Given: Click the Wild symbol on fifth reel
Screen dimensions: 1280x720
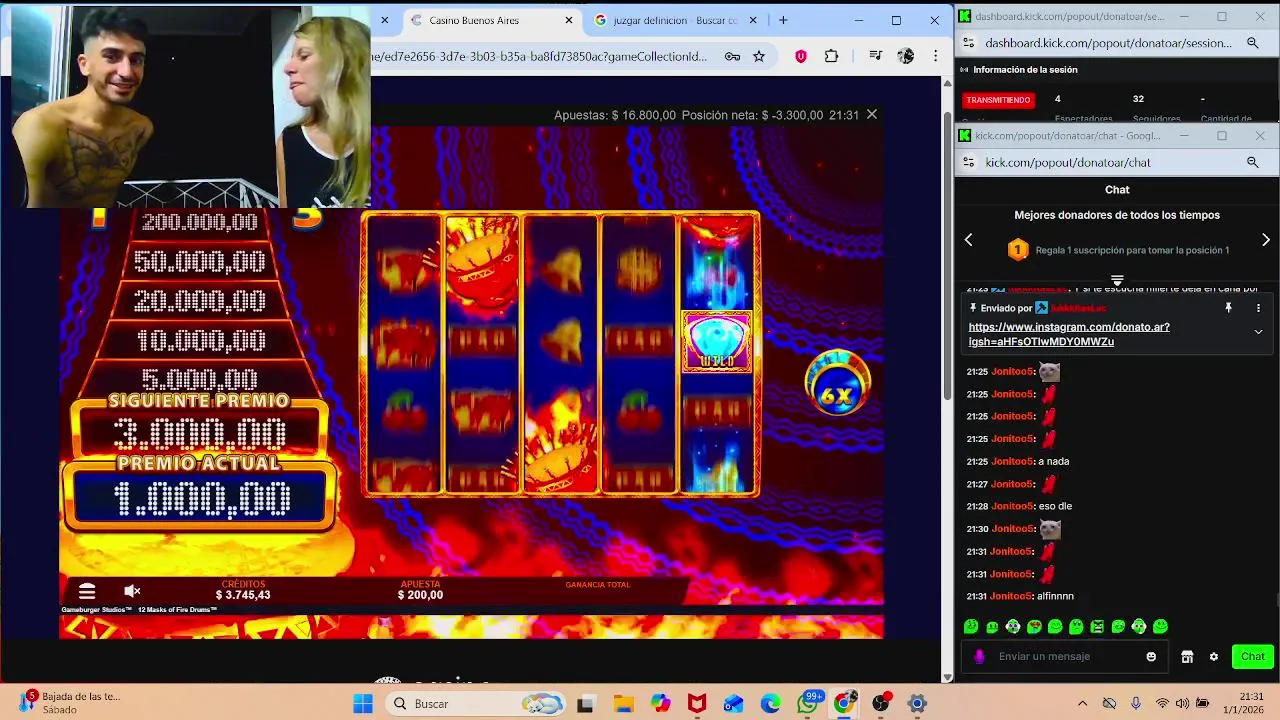Looking at the screenshot, I should [717, 341].
